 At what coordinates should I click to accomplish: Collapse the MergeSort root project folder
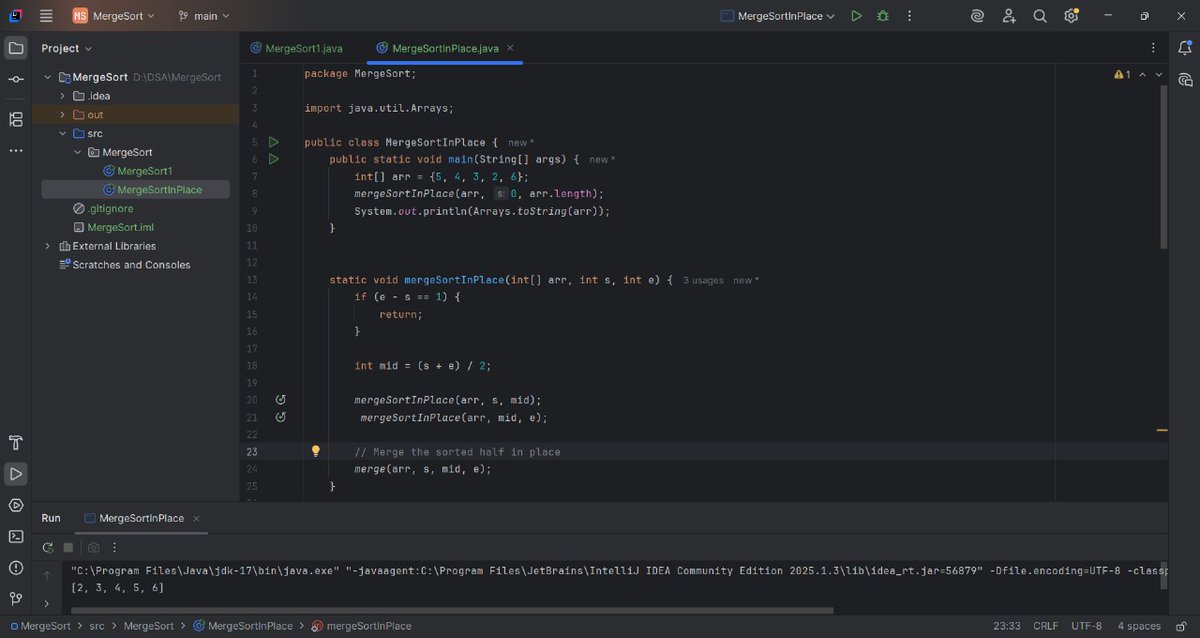(x=47, y=77)
